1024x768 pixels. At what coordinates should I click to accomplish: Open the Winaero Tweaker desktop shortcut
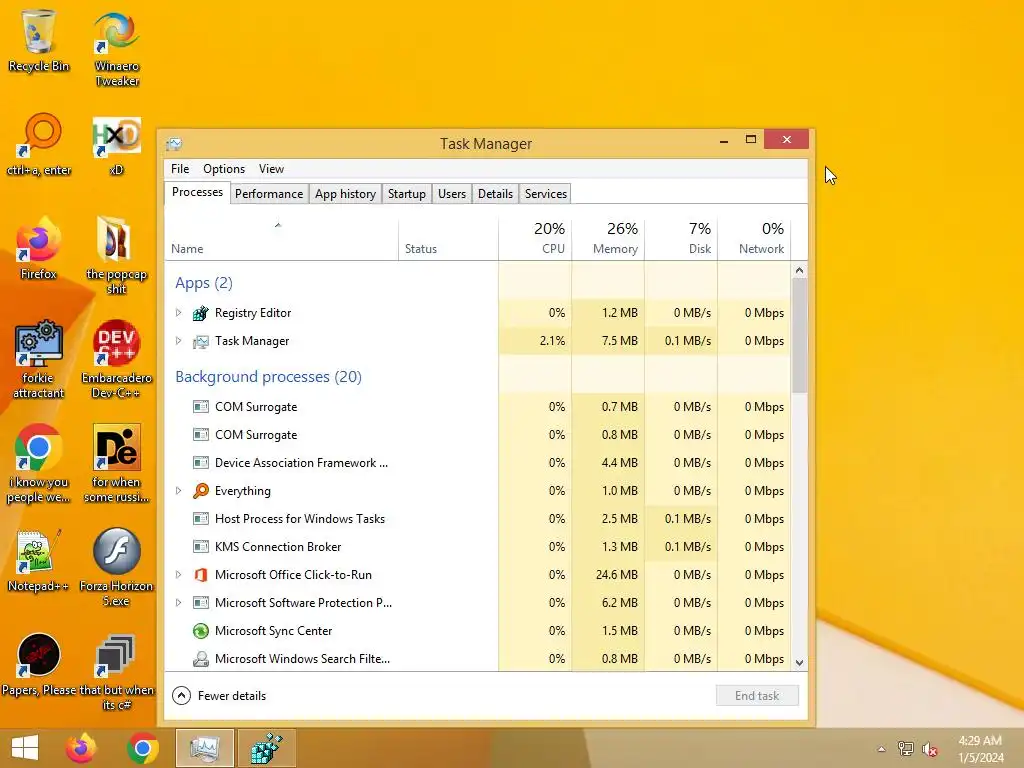[116, 49]
